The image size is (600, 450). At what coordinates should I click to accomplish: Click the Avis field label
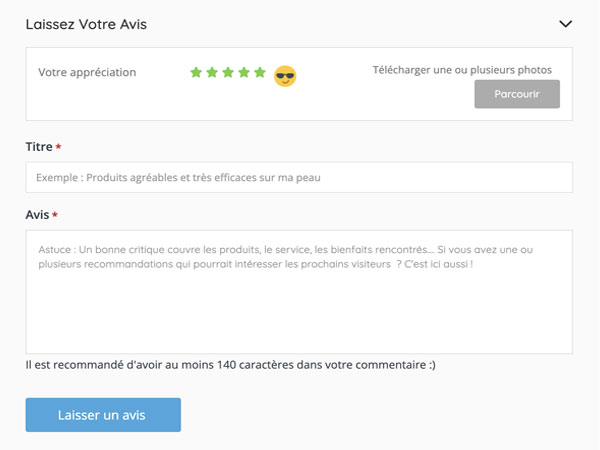[37, 215]
